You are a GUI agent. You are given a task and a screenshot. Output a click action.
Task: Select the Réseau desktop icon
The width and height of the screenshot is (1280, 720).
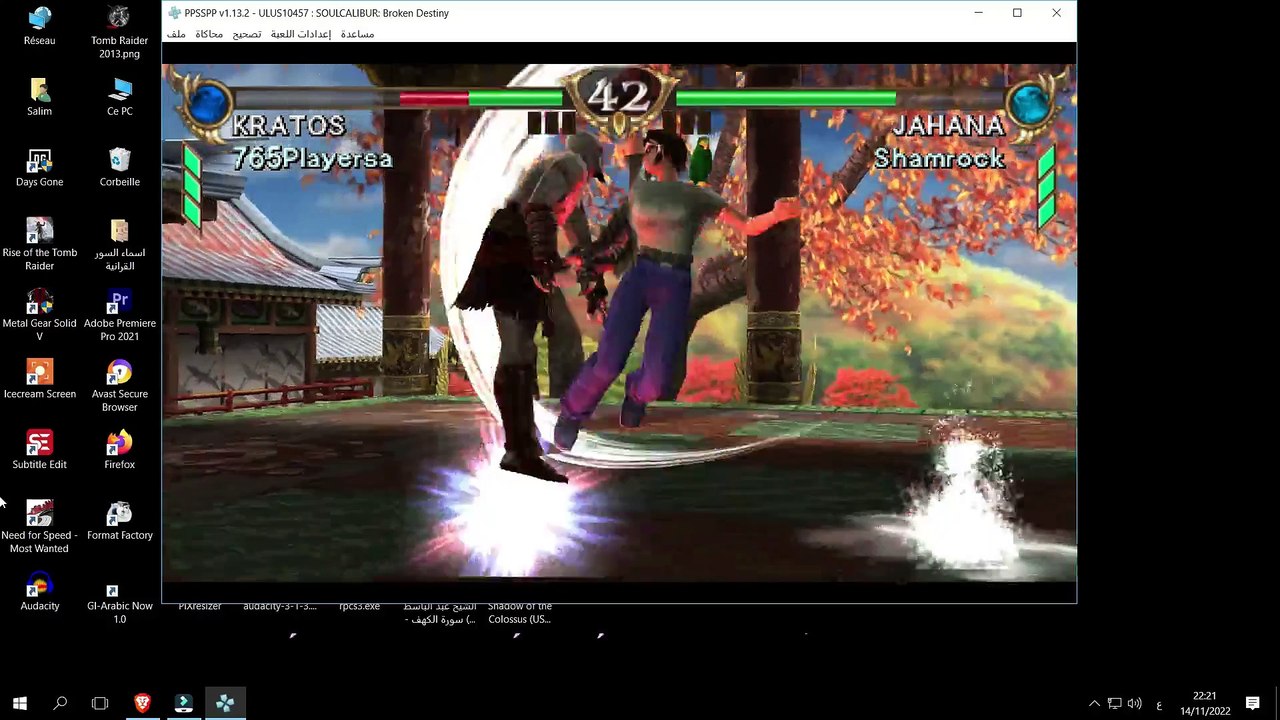[x=40, y=26]
